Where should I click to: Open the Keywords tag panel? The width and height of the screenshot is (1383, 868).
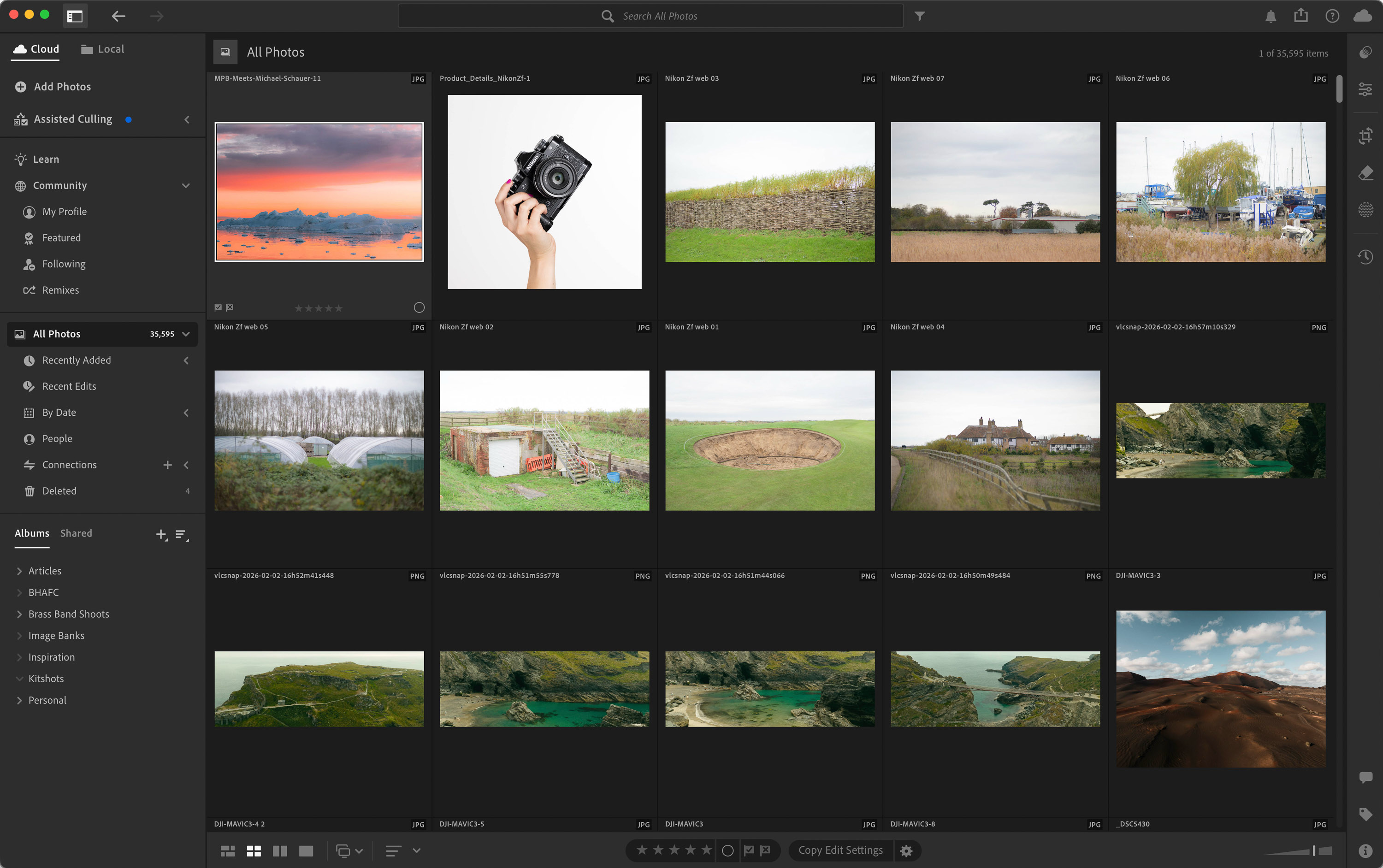coord(1365,814)
